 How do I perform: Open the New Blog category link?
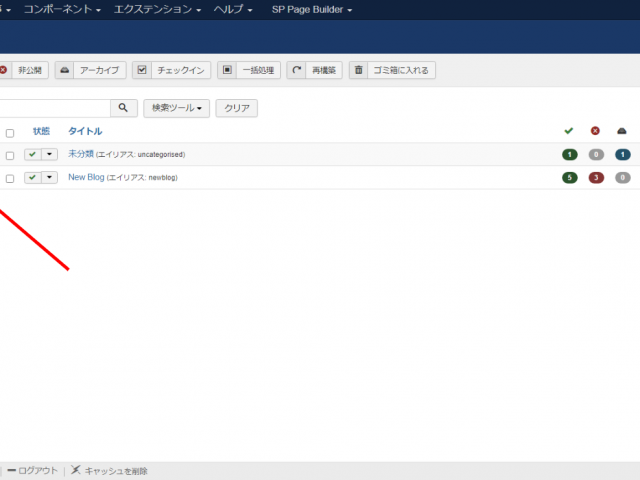(x=86, y=177)
